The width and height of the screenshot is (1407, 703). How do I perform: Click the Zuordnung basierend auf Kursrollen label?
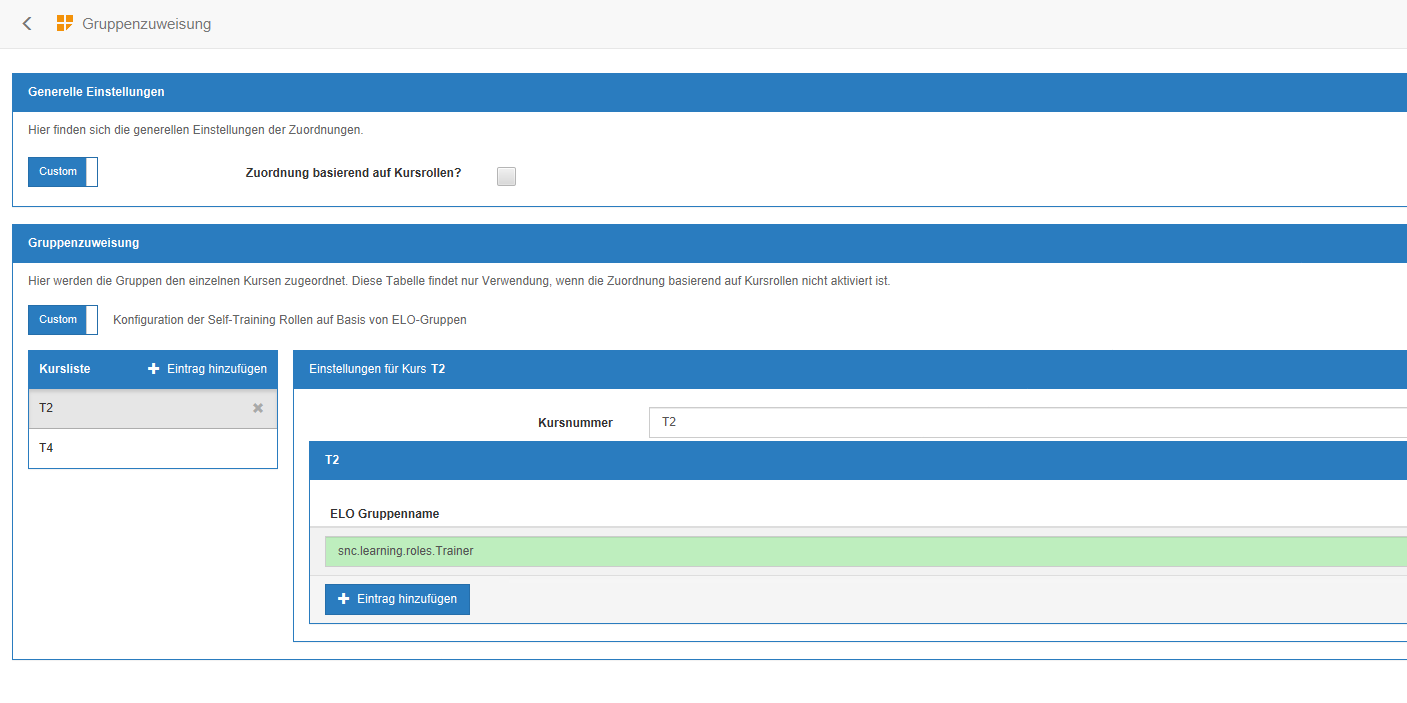tap(353, 172)
